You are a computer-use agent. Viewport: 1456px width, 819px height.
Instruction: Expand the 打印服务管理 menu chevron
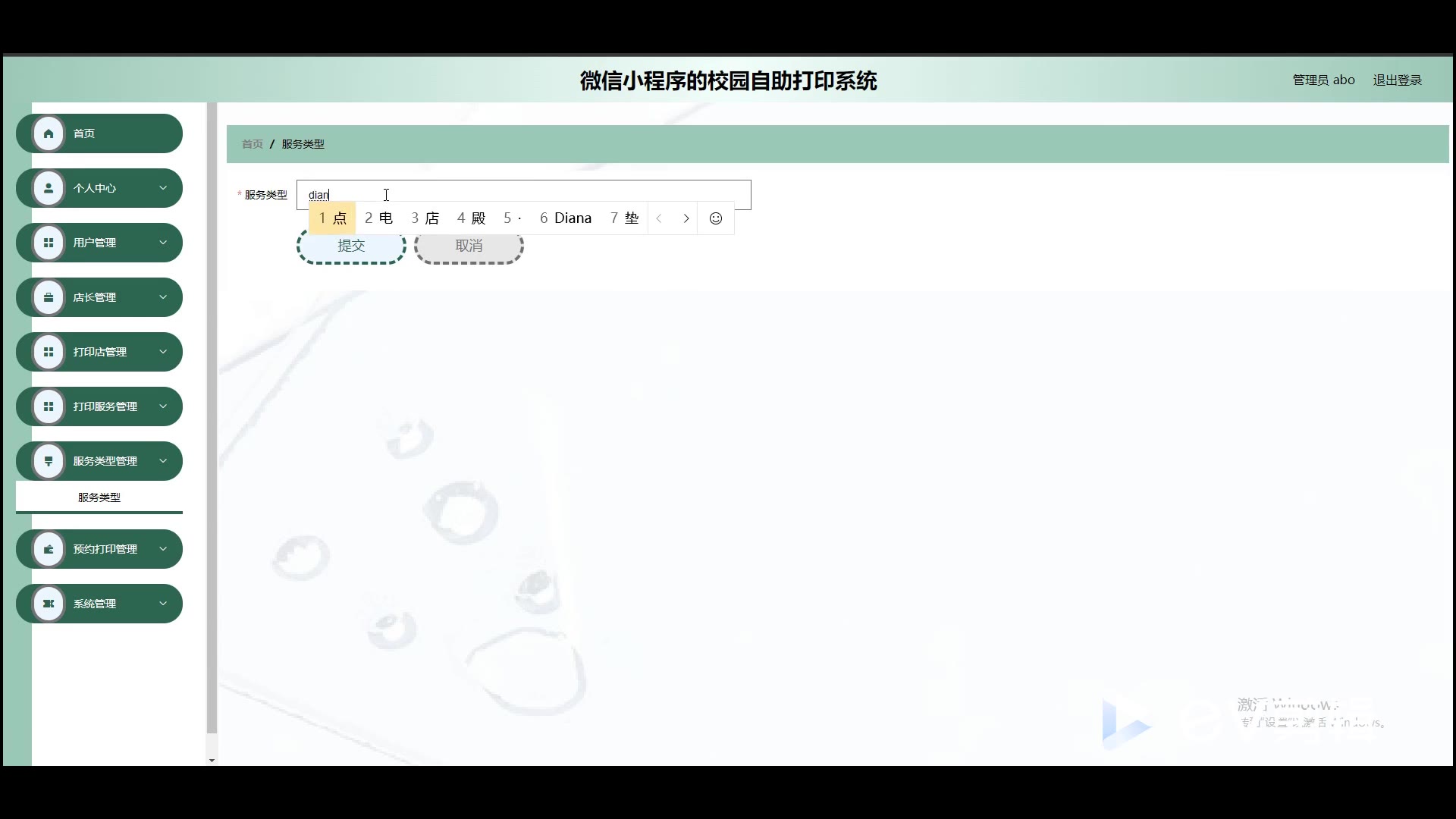163,406
